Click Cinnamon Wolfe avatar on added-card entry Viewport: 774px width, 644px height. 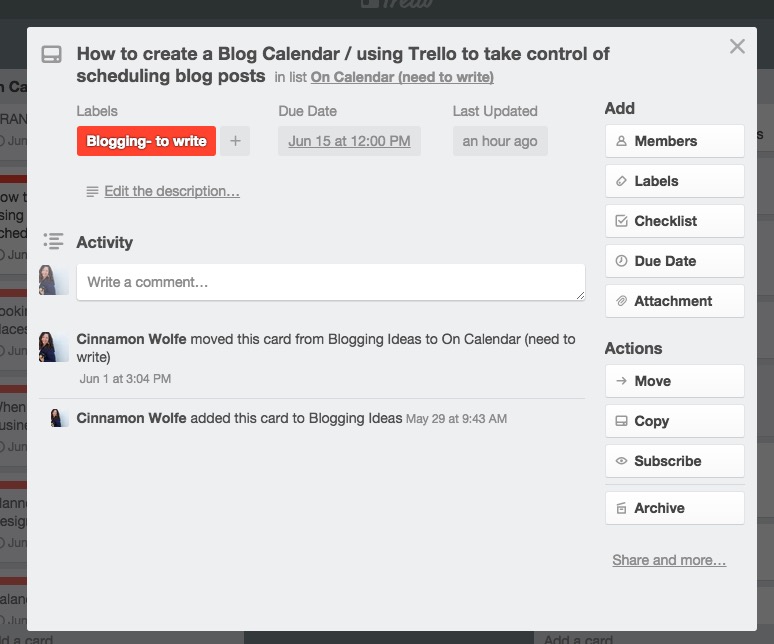point(59,418)
